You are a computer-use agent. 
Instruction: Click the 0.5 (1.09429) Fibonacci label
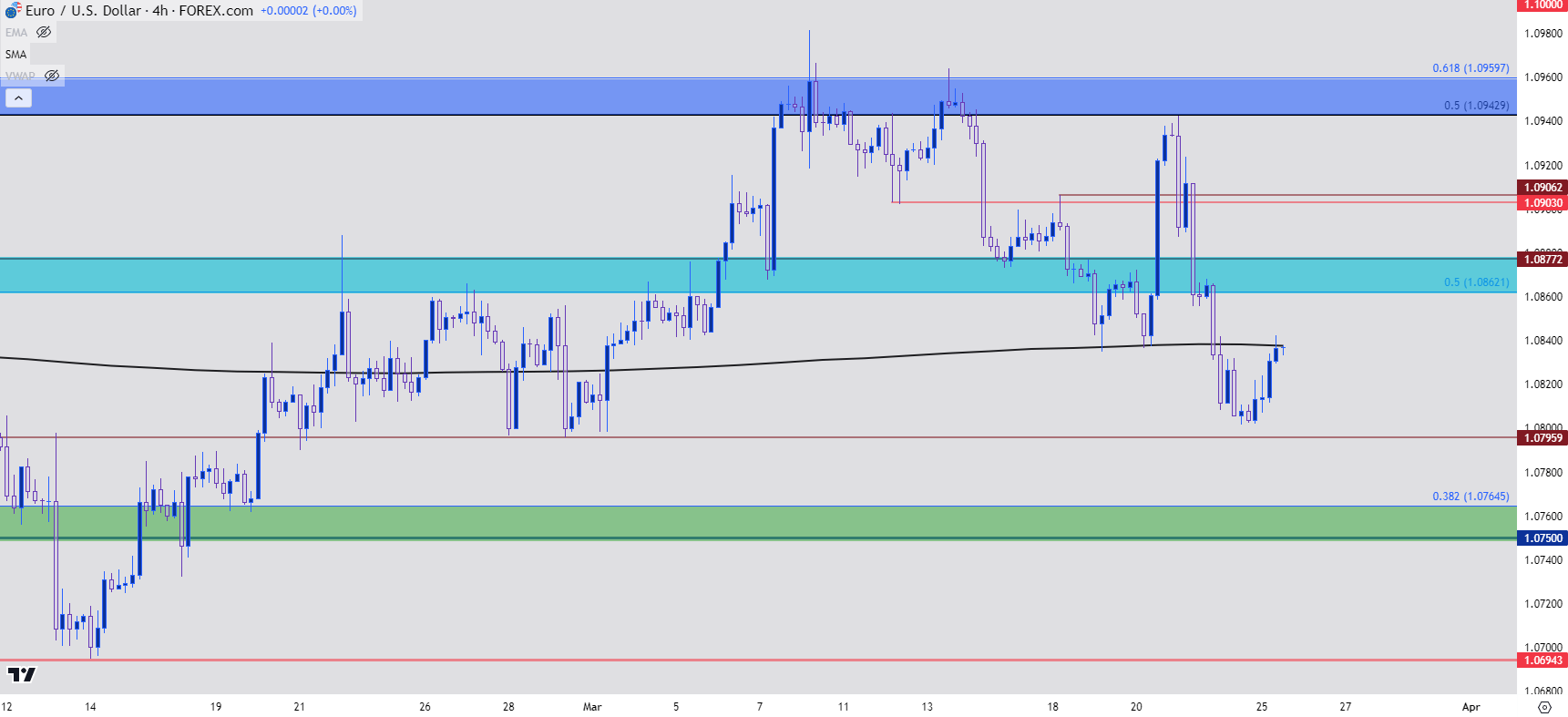coord(1476,106)
